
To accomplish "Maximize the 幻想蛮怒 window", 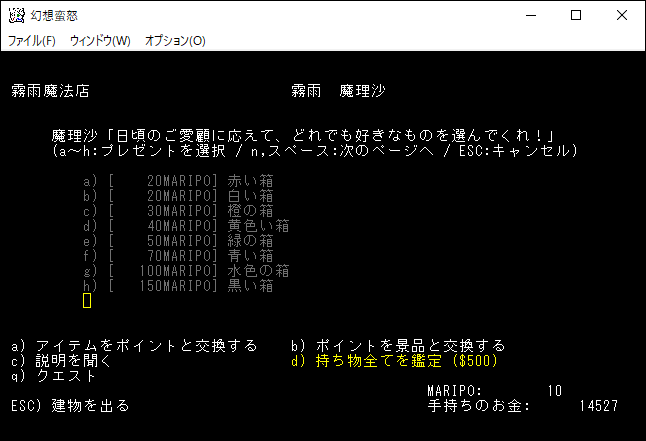I will click(x=576, y=16).
